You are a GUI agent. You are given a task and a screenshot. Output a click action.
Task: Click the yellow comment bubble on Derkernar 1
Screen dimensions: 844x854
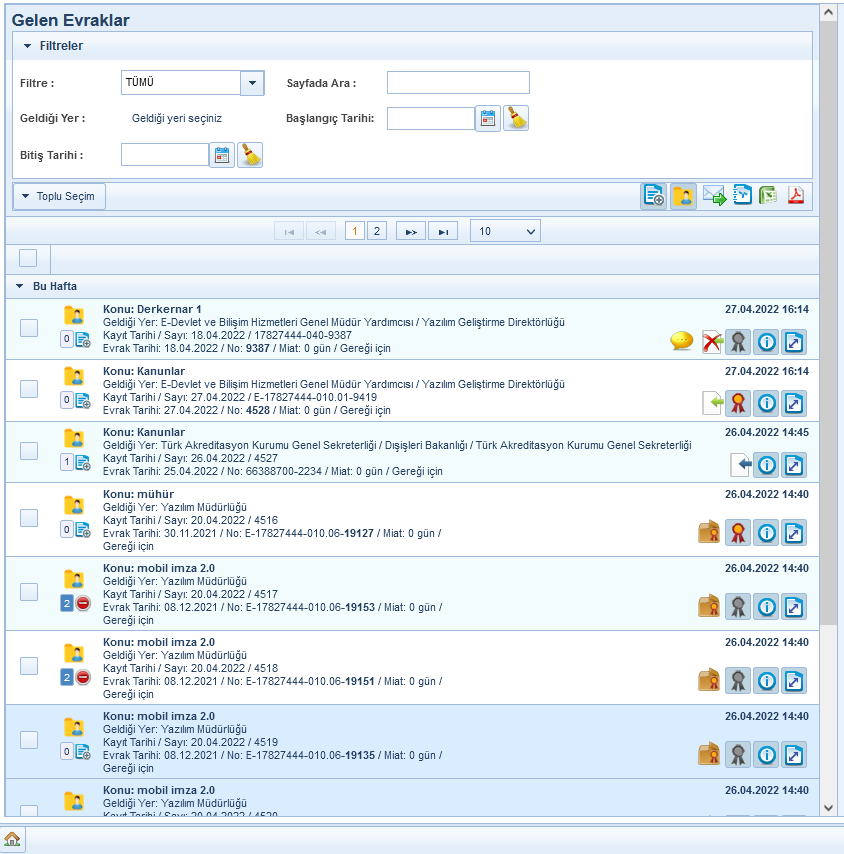pyautogui.click(x=681, y=342)
